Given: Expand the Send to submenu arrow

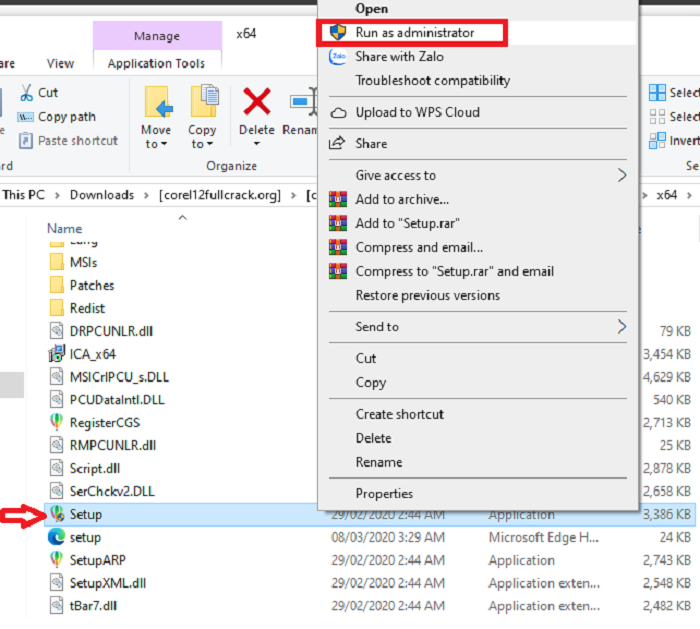Looking at the screenshot, I should [x=622, y=326].
